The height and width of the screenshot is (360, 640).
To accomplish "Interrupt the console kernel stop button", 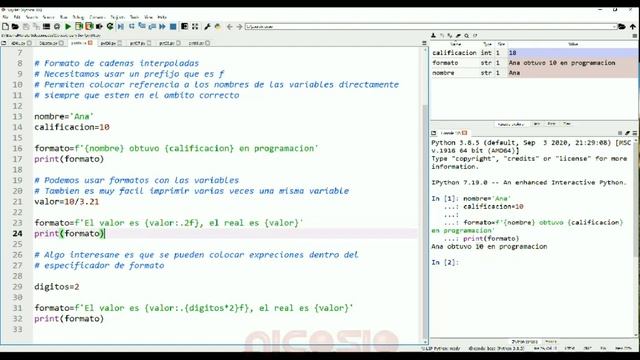I will point(620,133).
